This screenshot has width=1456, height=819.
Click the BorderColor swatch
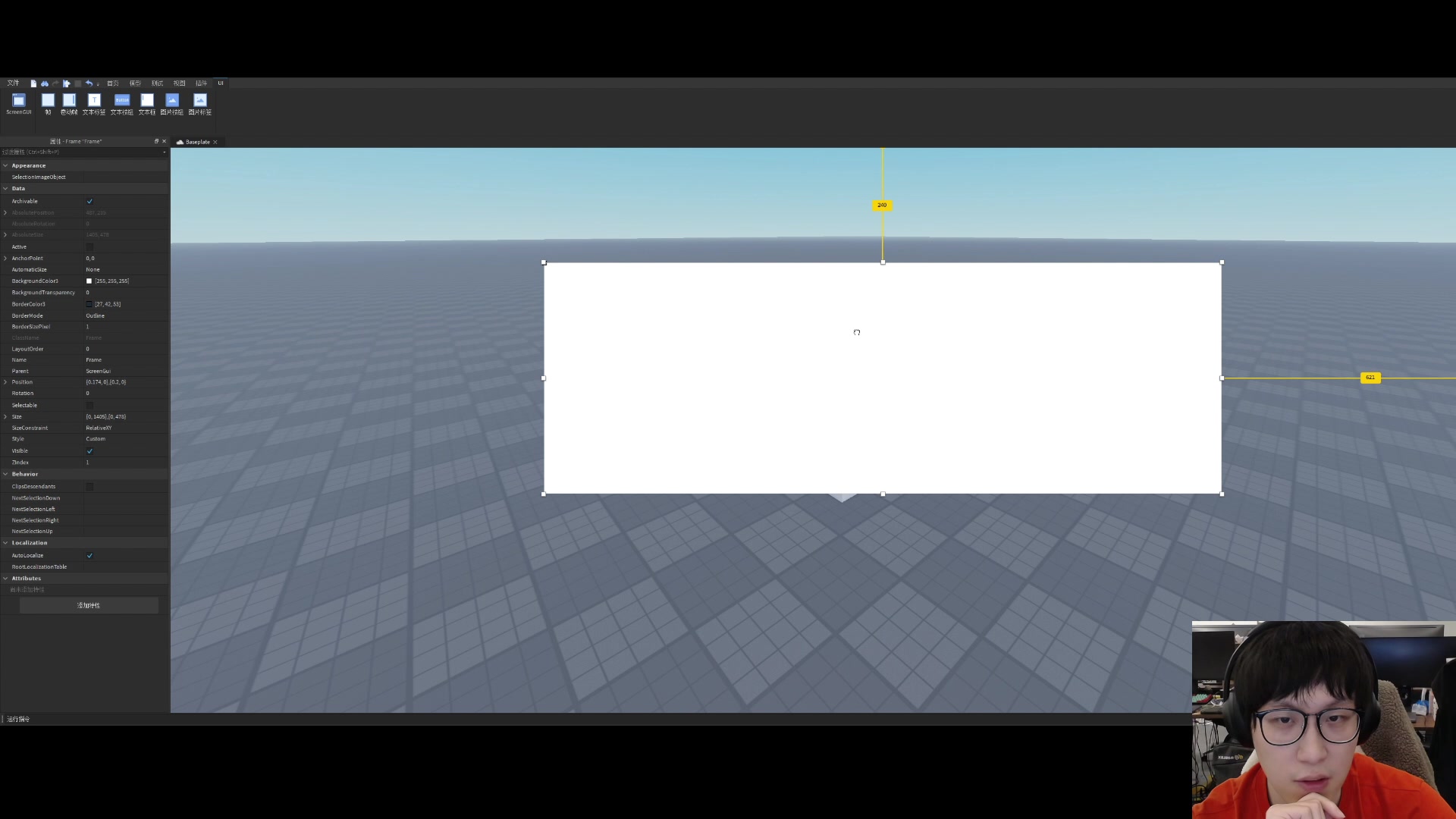pyautogui.click(x=89, y=304)
